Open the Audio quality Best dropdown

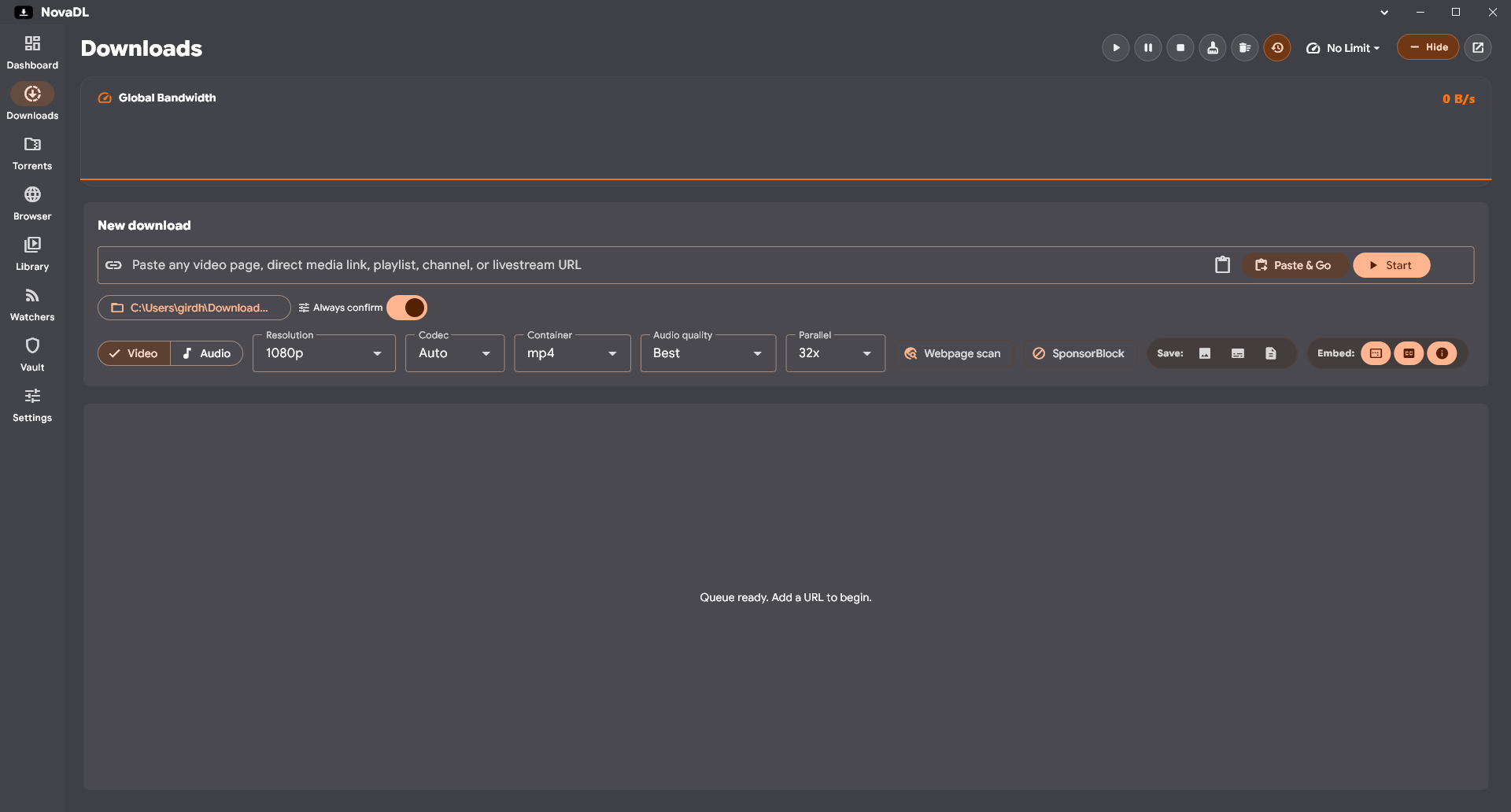[708, 353]
